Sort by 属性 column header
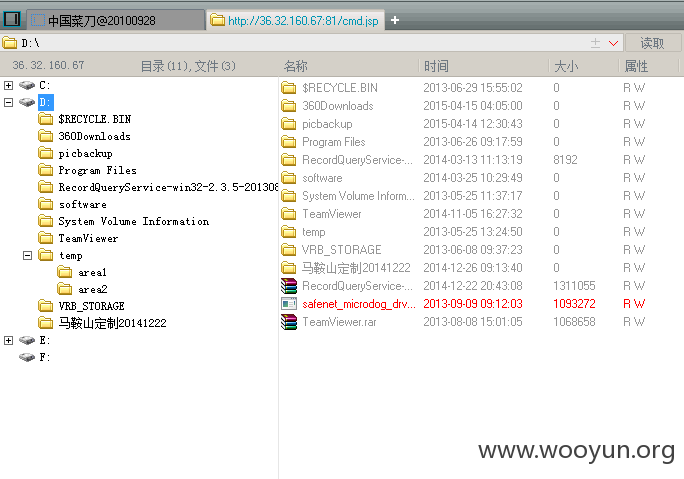This screenshot has height=479, width=684. tap(636, 66)
